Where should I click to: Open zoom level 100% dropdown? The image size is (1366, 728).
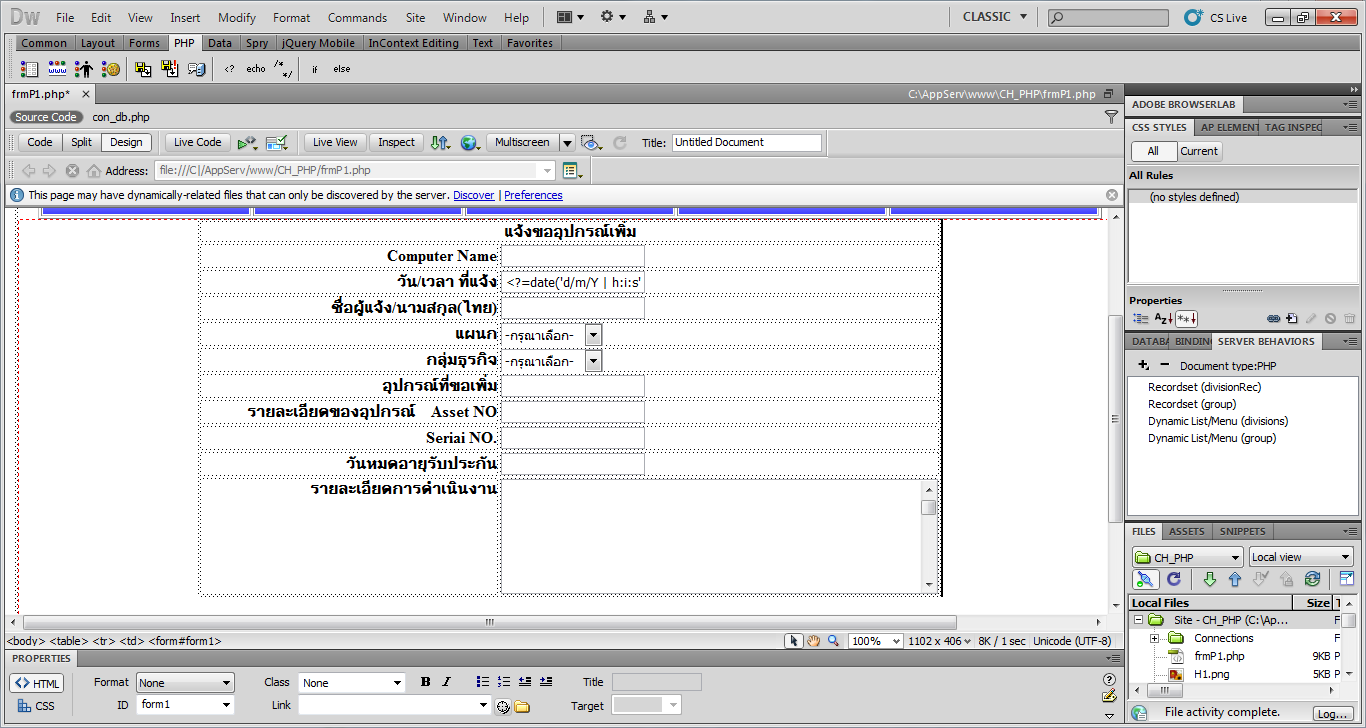(x=876, y=641)
